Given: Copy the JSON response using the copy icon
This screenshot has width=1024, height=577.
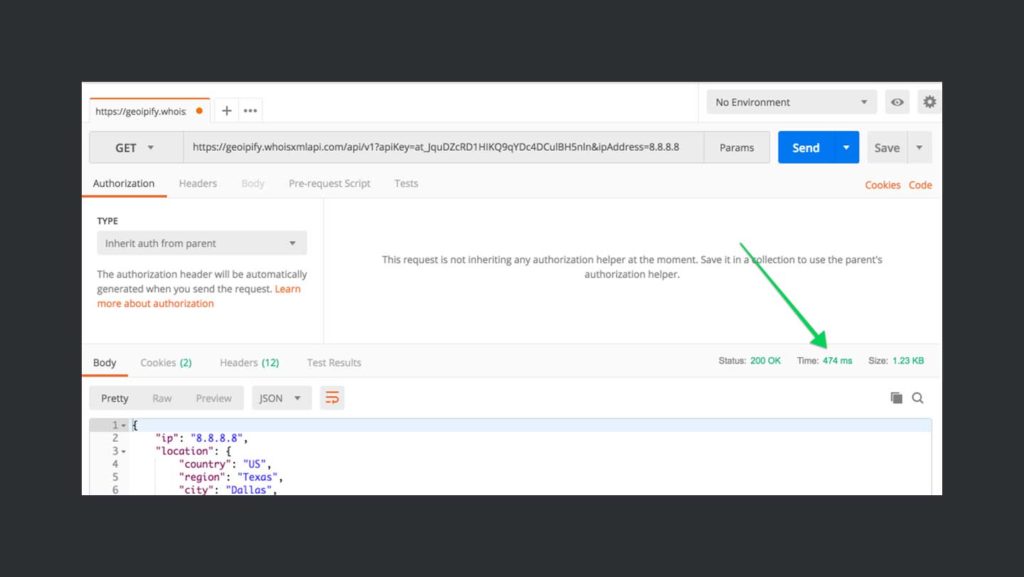Looking at the screenshot, I should (x=896, y=397).
